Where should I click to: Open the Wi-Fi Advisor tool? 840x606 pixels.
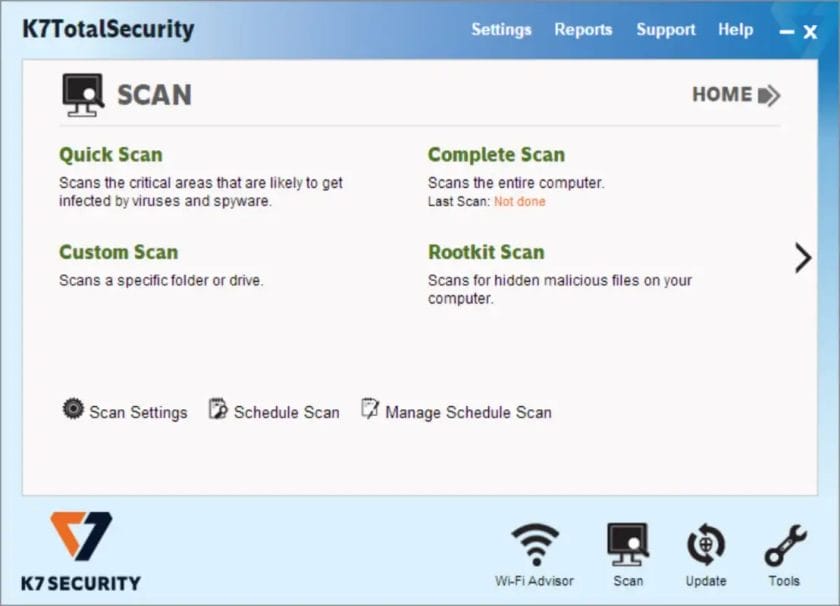(x=536, y=548)
